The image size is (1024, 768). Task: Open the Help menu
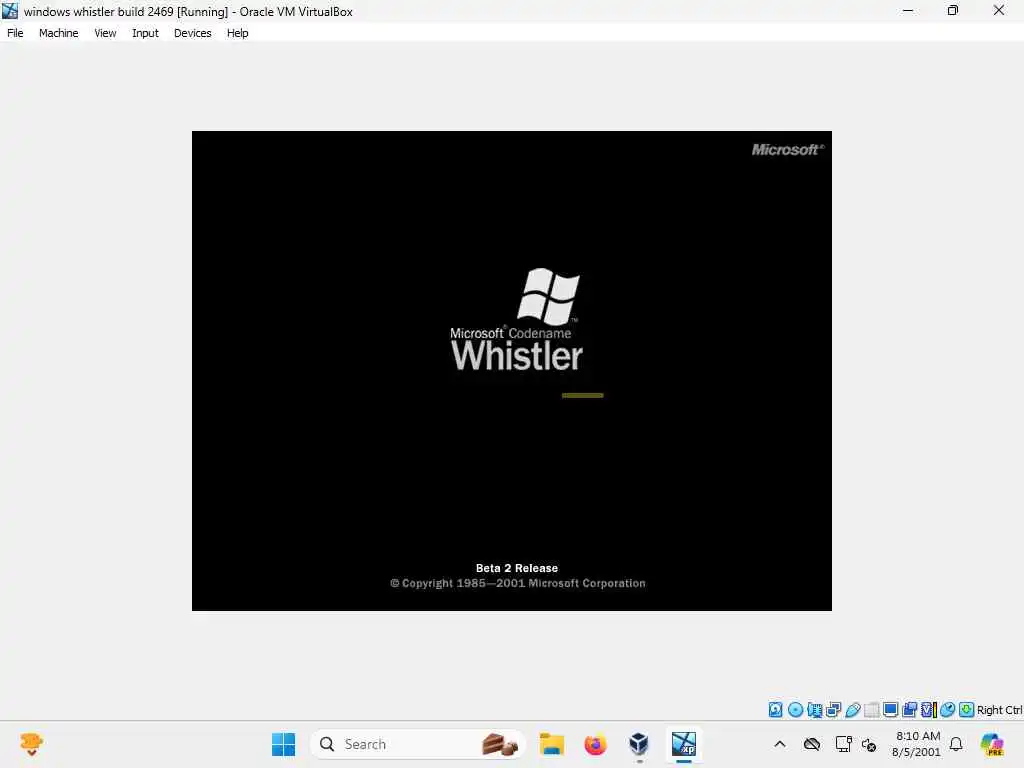click(x=238, y=33)
